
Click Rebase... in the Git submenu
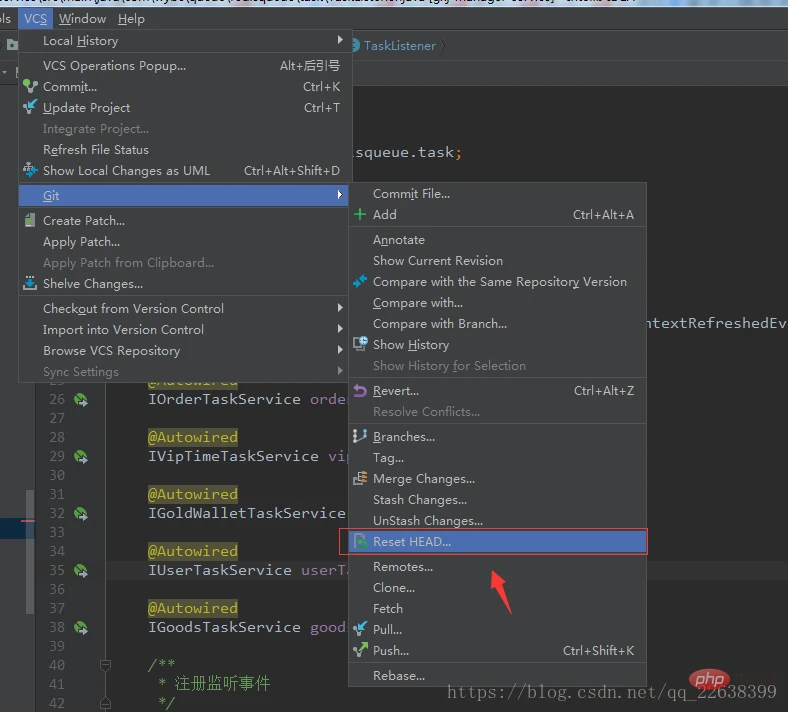tap(398, 675)
